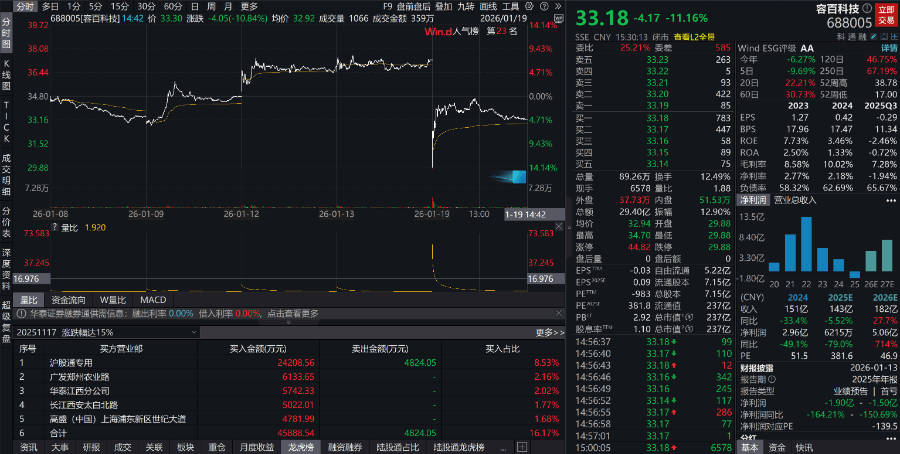Click the plus icon at bottom tabs end
This screenshot has height=454, width=900.
pos(522,447)
